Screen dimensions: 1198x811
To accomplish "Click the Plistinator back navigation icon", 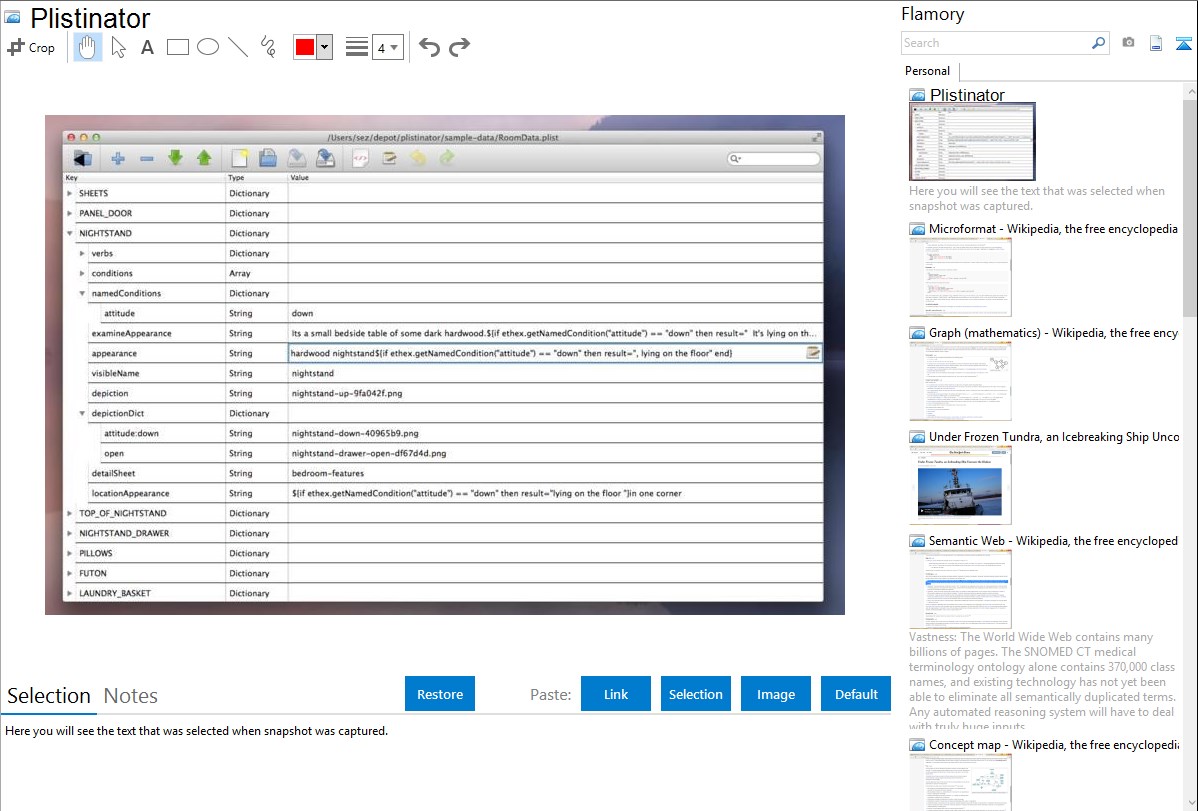I will click(83, 158).
